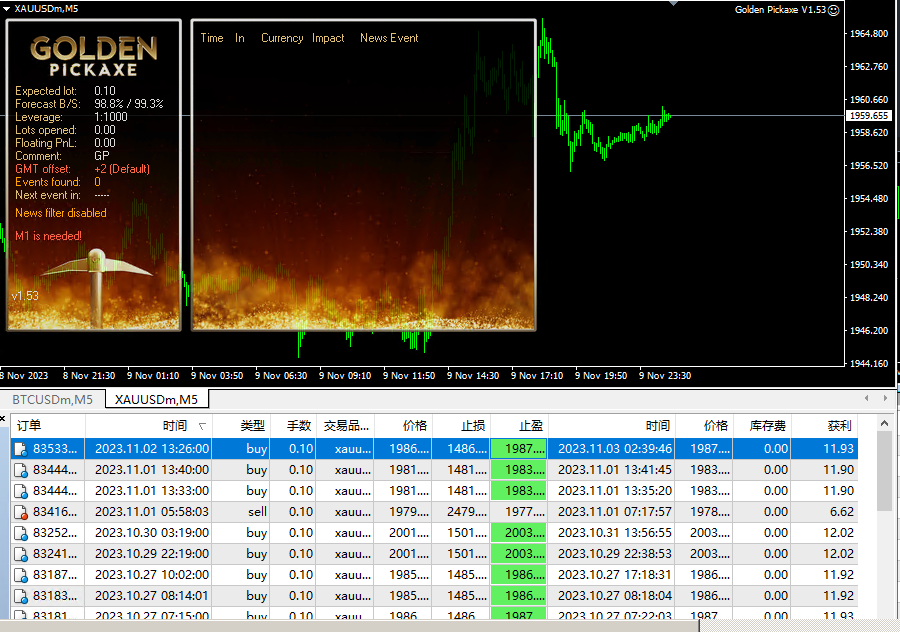
Task: Sort by the 订单 column header
Action: coord(48,425)
